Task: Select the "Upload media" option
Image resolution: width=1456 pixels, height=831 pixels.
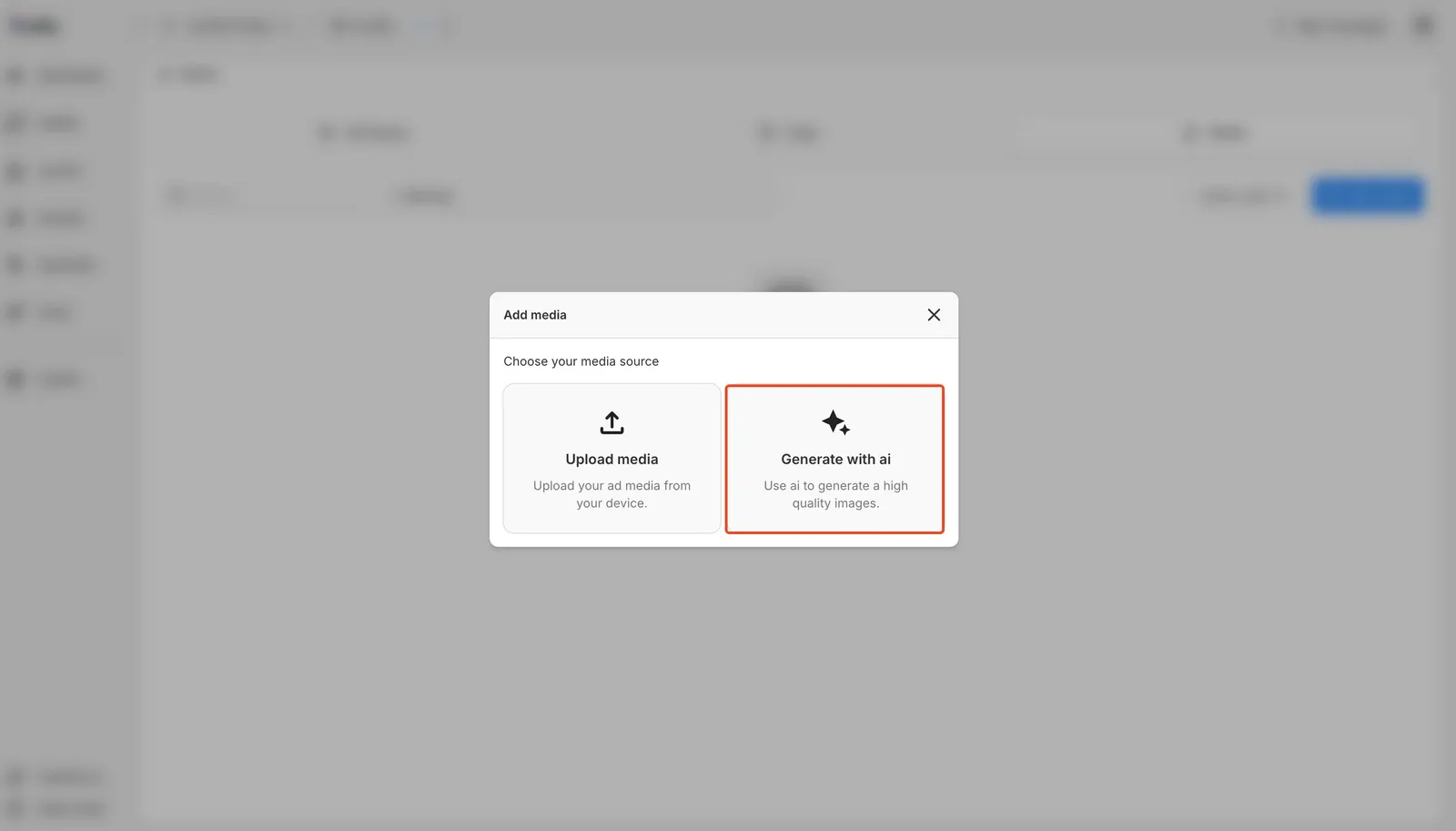Action: coord(611,459)
